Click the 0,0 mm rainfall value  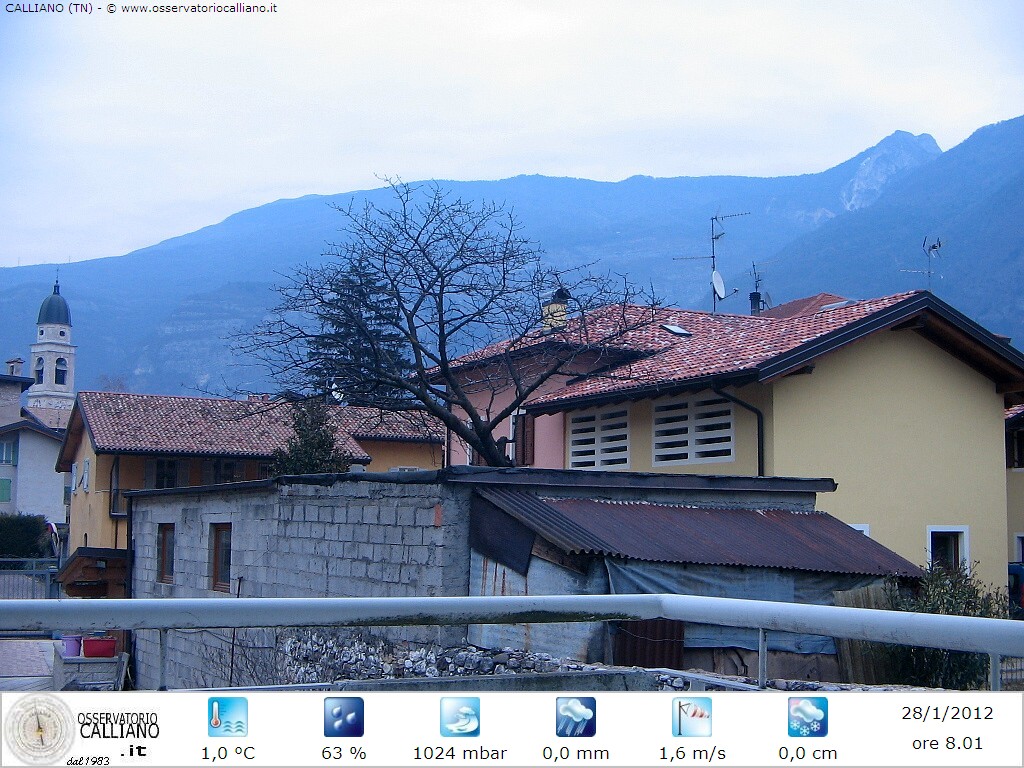[575, 754]
